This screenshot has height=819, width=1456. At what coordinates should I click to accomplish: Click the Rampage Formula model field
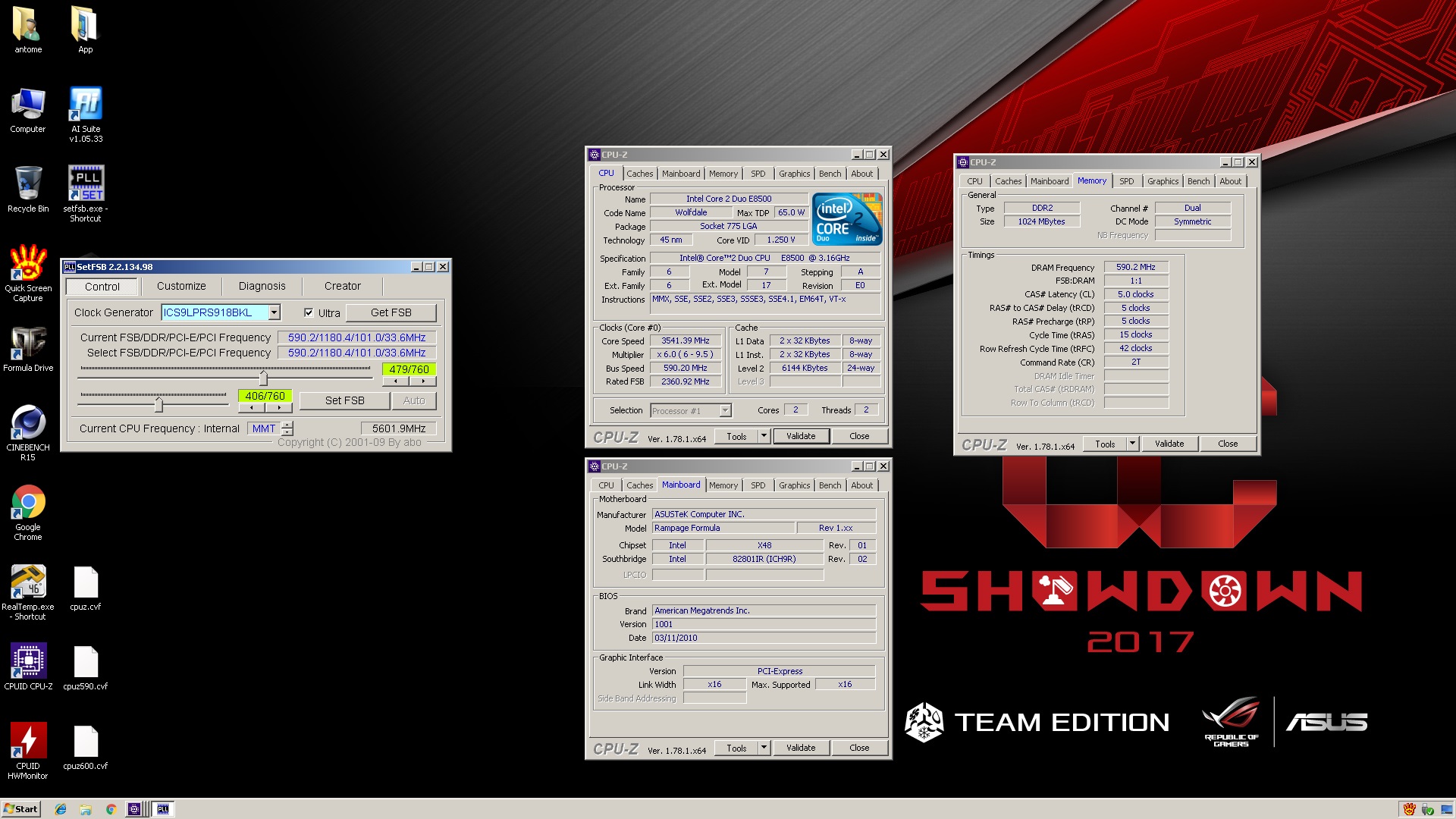[723, 528]
